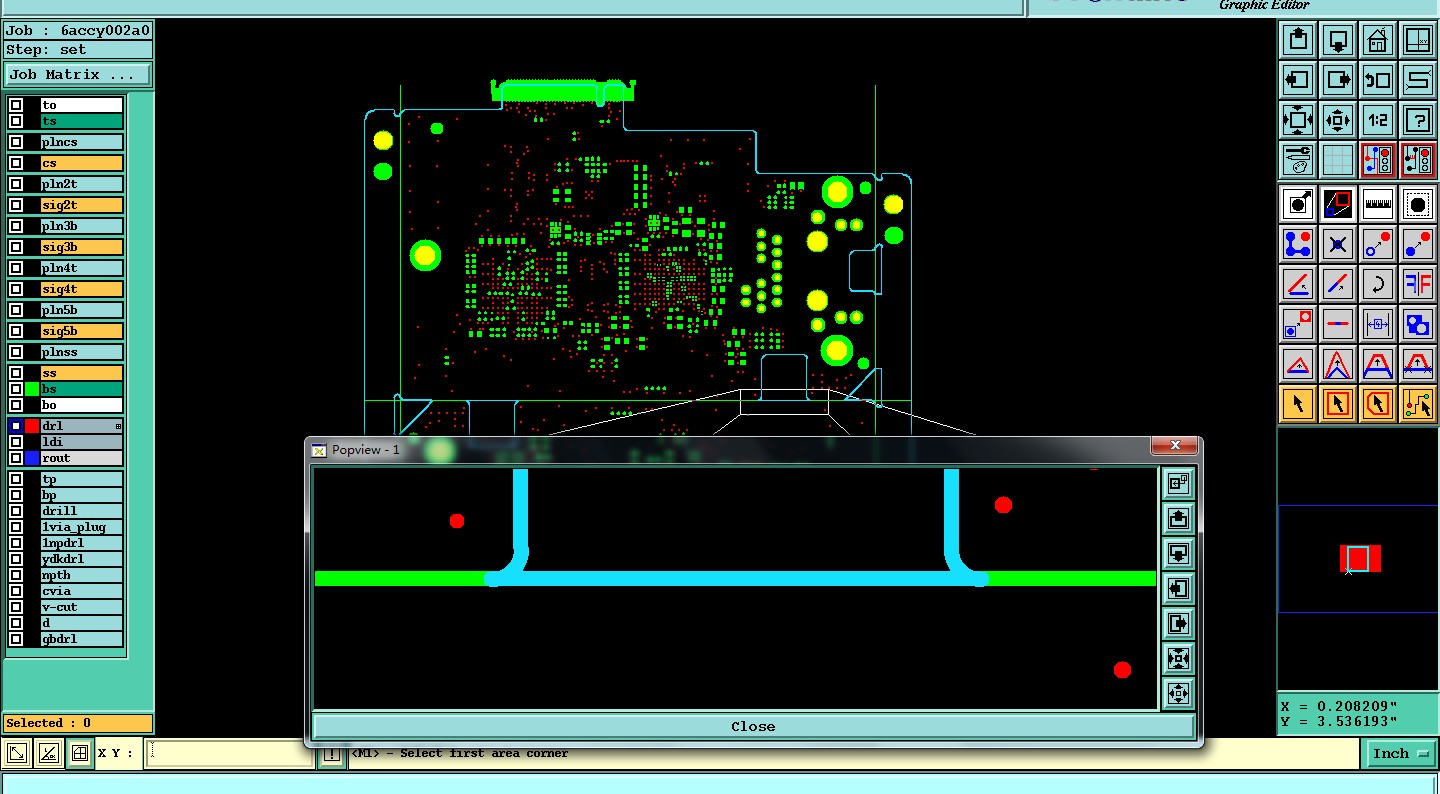Viewport: 1440px width, 794px height.
Task: Click the overview thumbnail red board preview
Action: point(1359,558)
